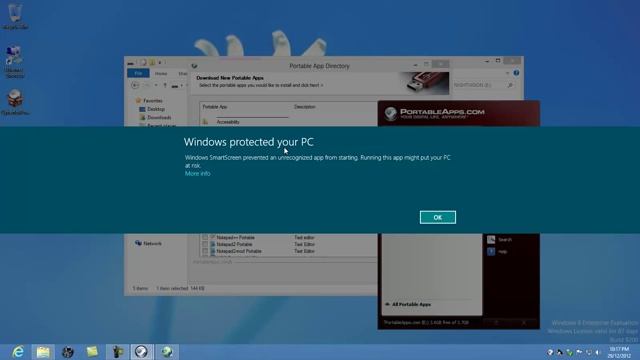The width and height of the screenshot is (640, 360).
Task: Select Desktop in Explorer navigation pane
Action: [156, 109]
